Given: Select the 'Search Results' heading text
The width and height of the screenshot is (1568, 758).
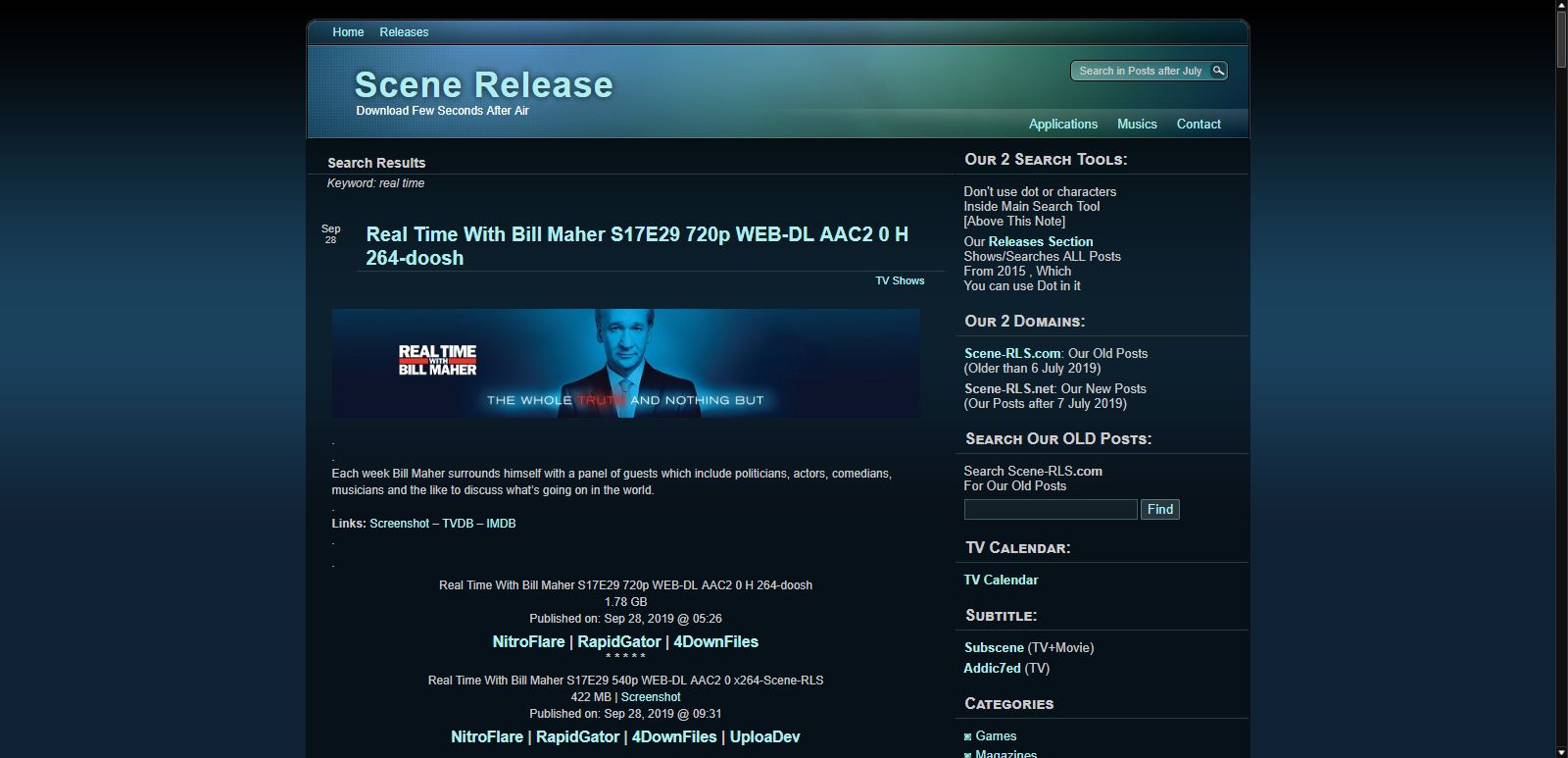Looking at the screenshot, I should point(376,163).
